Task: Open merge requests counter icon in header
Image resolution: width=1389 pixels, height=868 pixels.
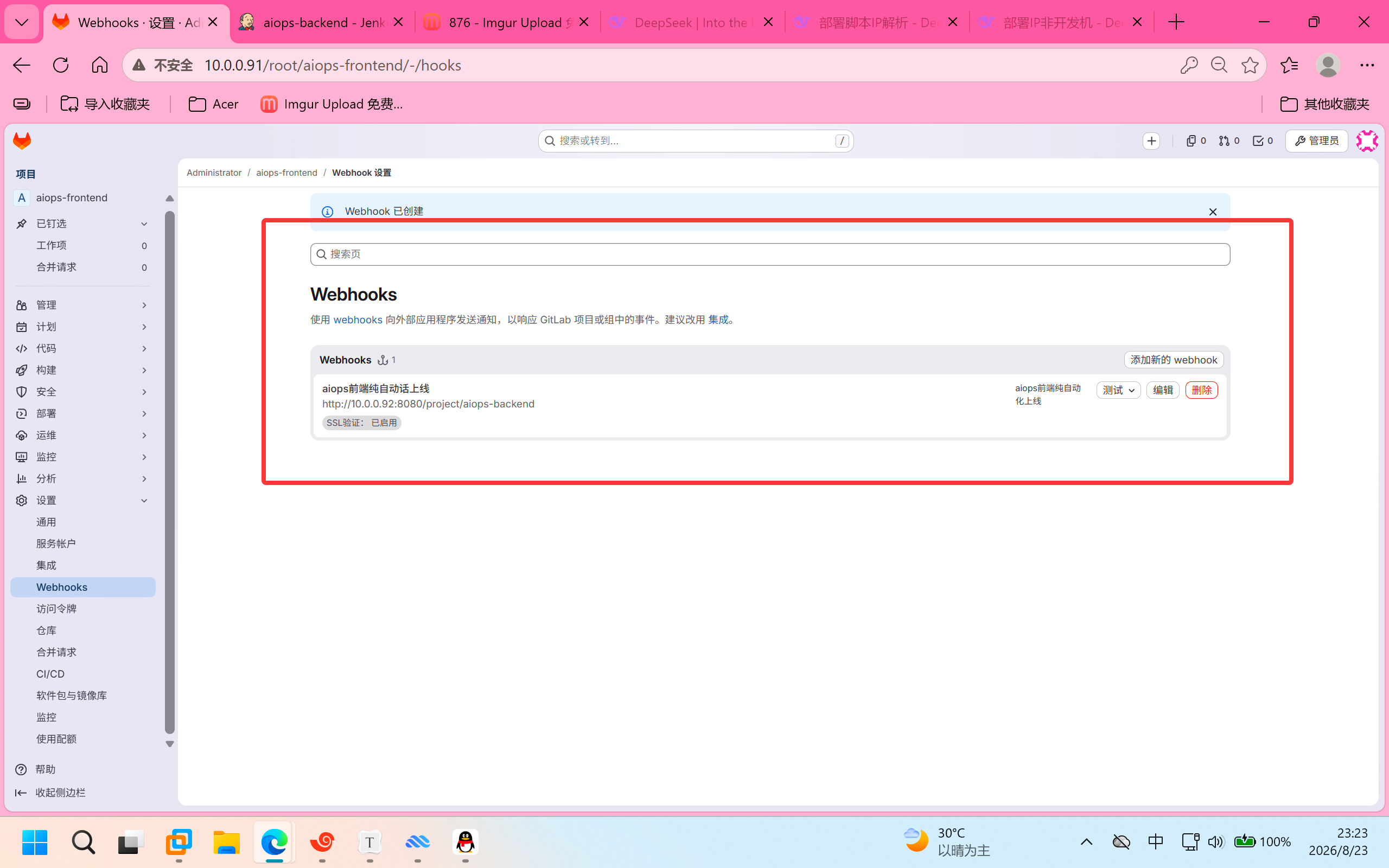Action: click(1229, 141)
